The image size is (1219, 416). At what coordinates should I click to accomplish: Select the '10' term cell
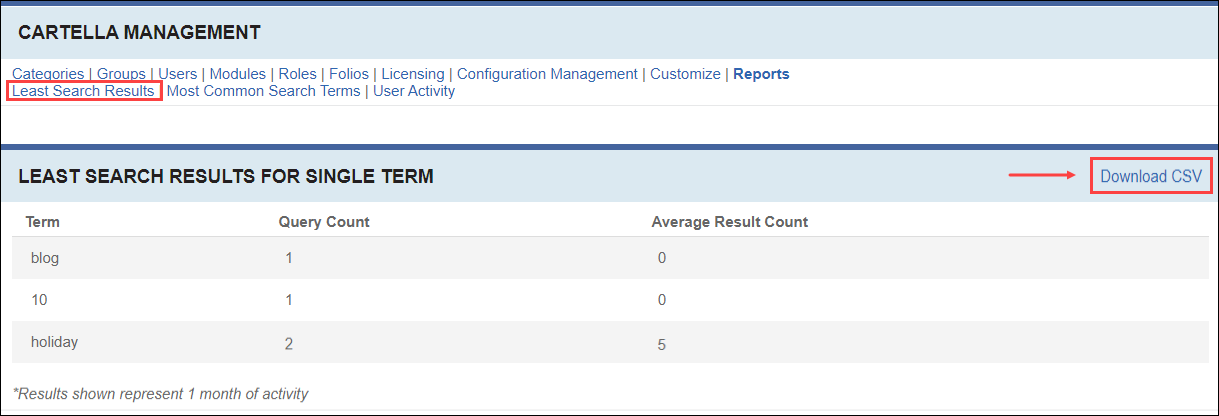tap(39, 300)
